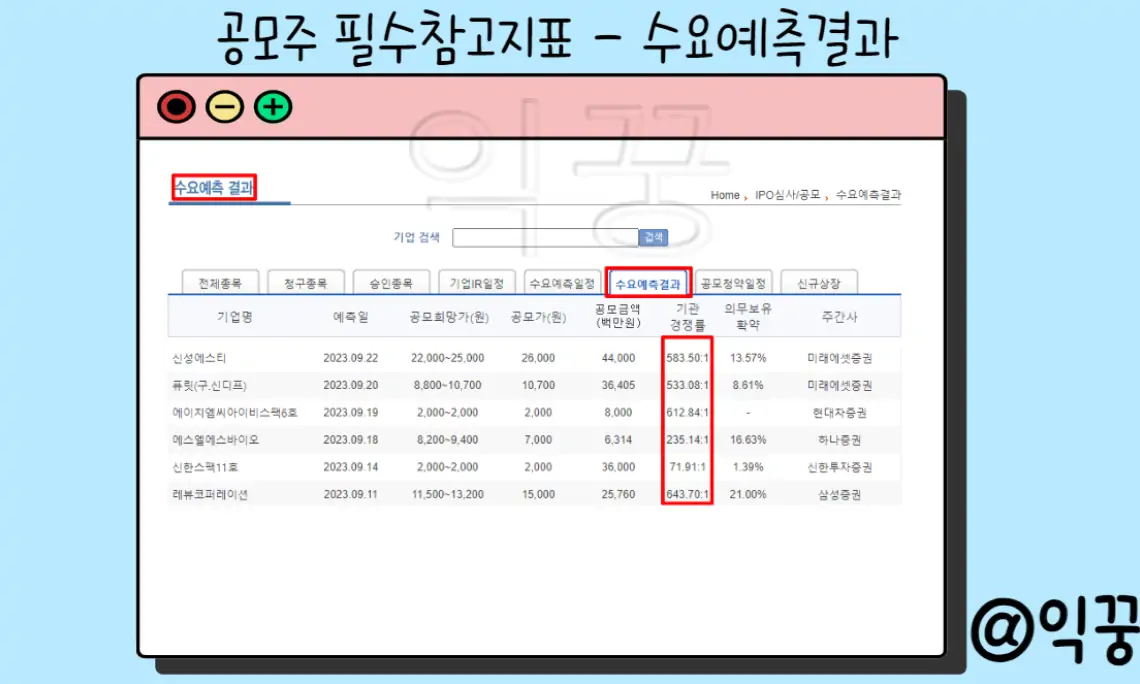Open the 승인종목 tab

click(x=392, y=282)
